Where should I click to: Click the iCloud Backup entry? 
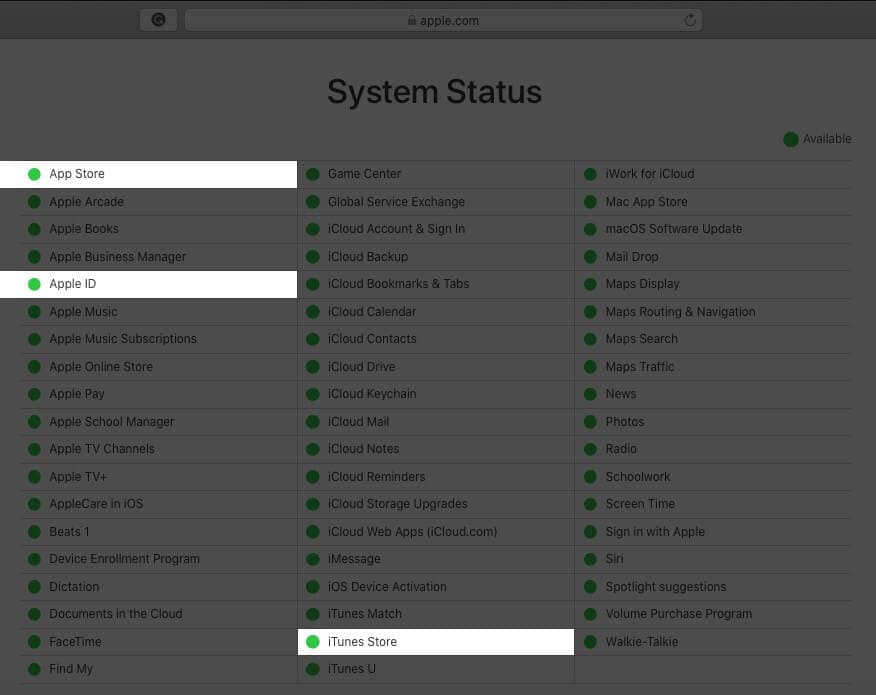(368, 257)
